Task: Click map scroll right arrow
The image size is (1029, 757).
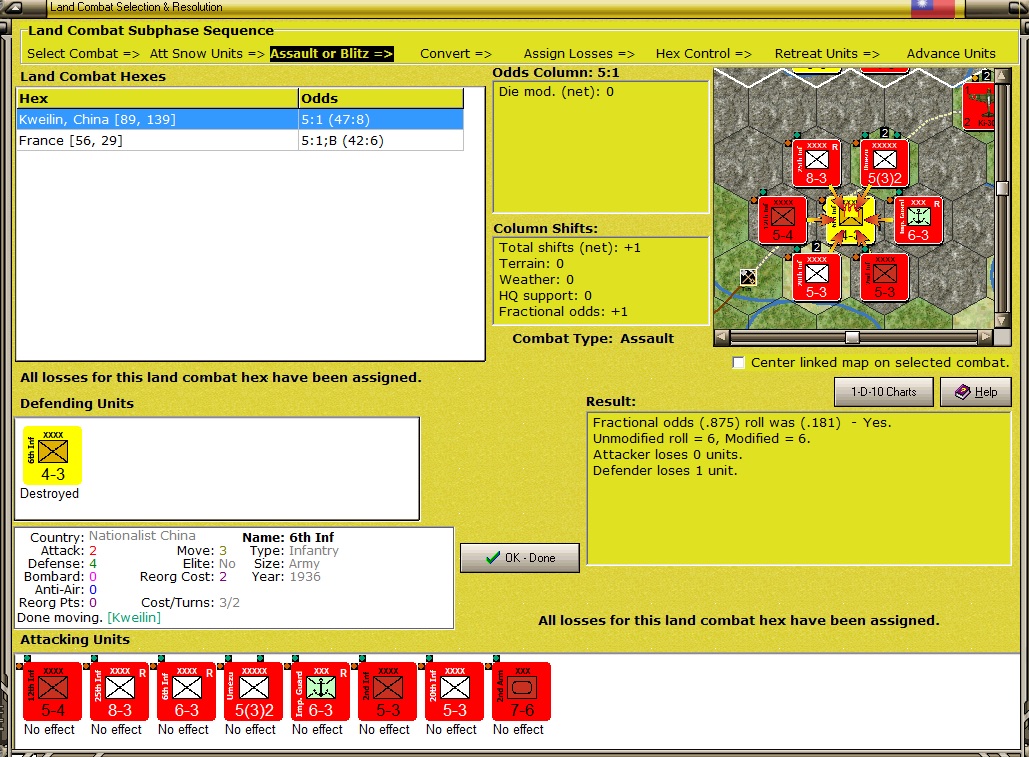Action: click(x=986, y=337)
